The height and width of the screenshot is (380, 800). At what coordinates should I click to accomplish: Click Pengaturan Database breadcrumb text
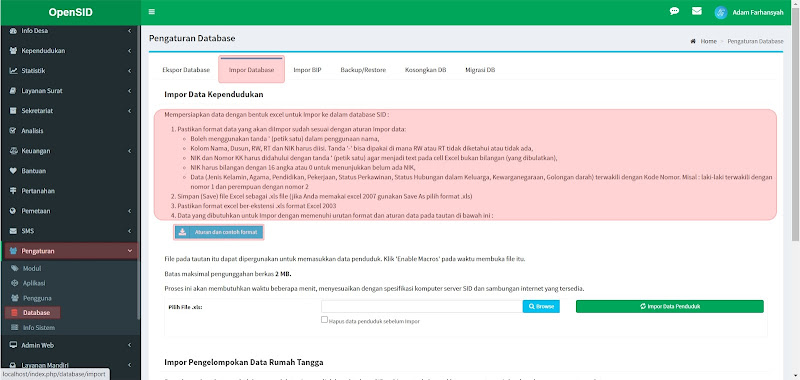(755, 41)
